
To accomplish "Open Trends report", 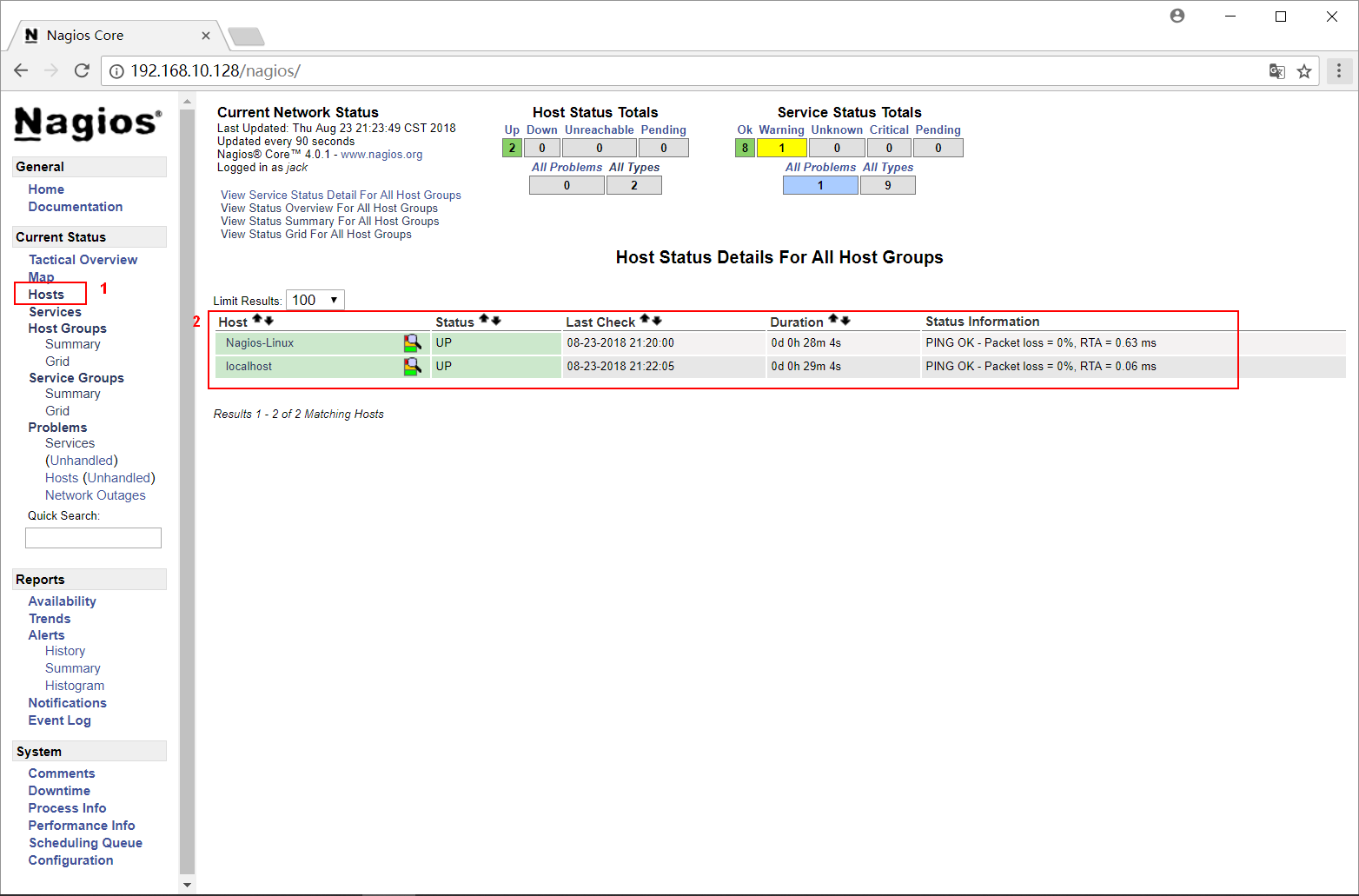I will tap(50, 619).
